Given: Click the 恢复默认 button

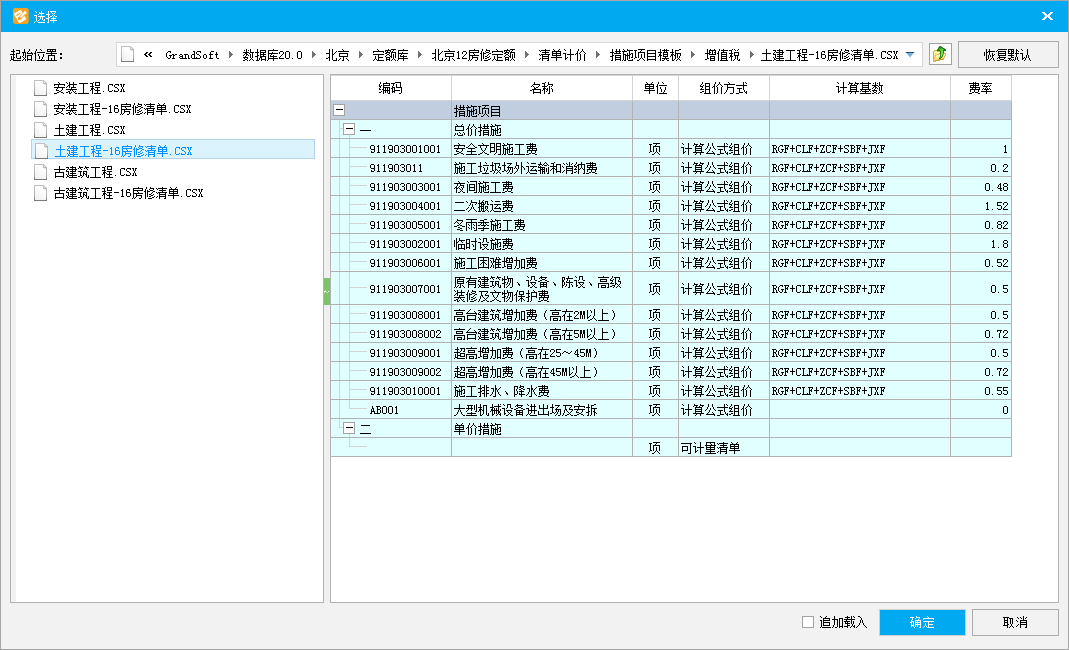Looking at the screenshot, I should pyautogui.click(x=1008, y=55).
